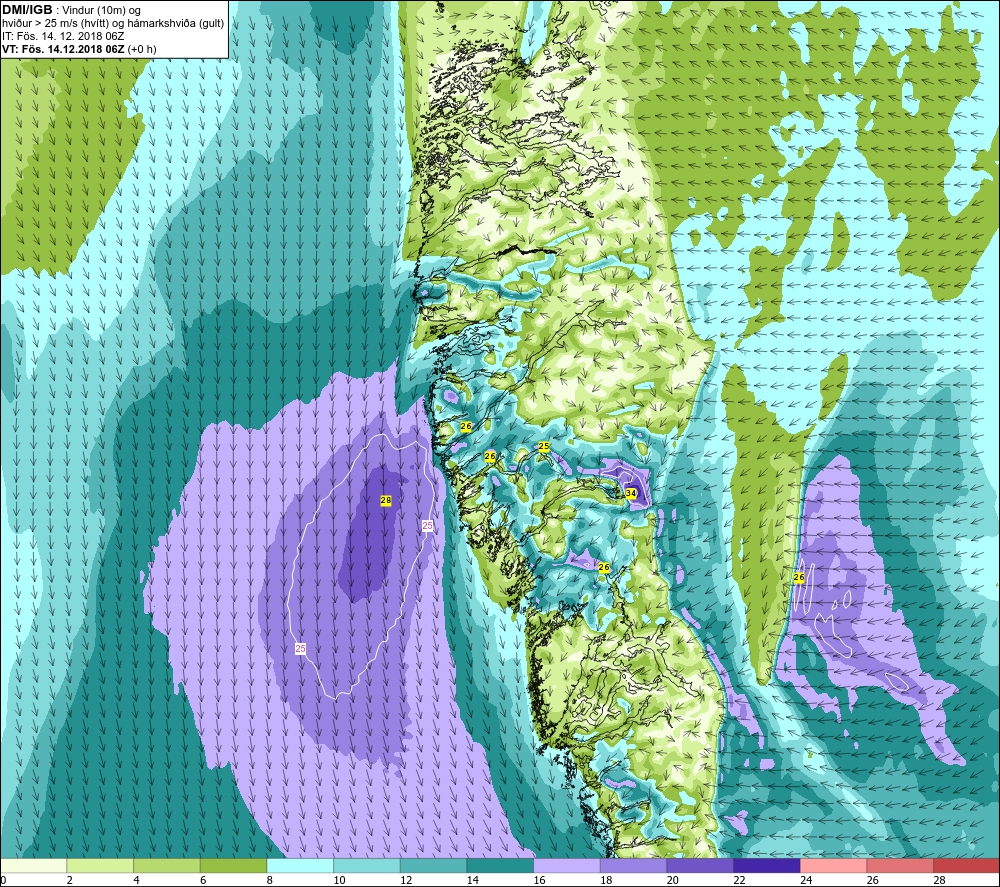The height and width of the screenshot is (887, 1000).
Task: Pick the 22–24 m/s dark indigo legend swatch
Action: (x=767, y=866)
